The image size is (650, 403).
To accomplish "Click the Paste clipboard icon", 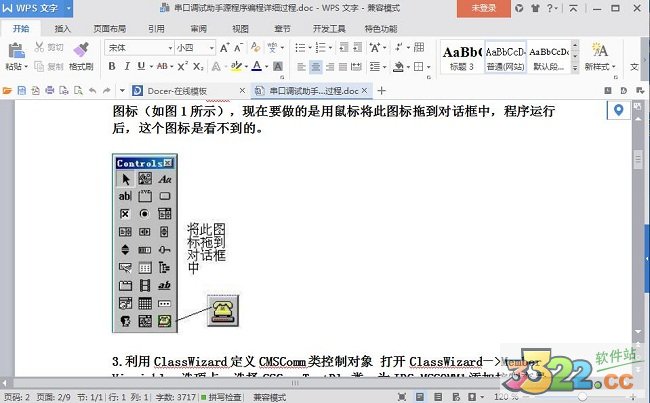I will (x=16, y=51).
